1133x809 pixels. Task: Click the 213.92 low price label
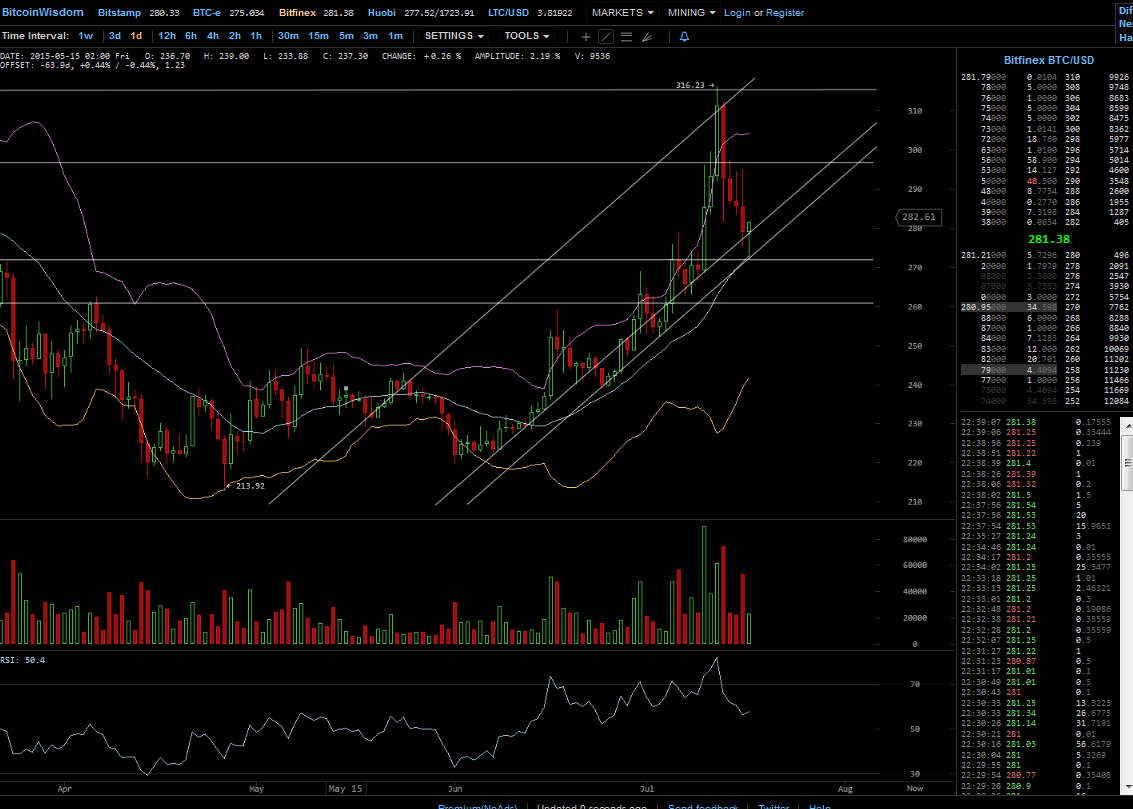[250, 486]
